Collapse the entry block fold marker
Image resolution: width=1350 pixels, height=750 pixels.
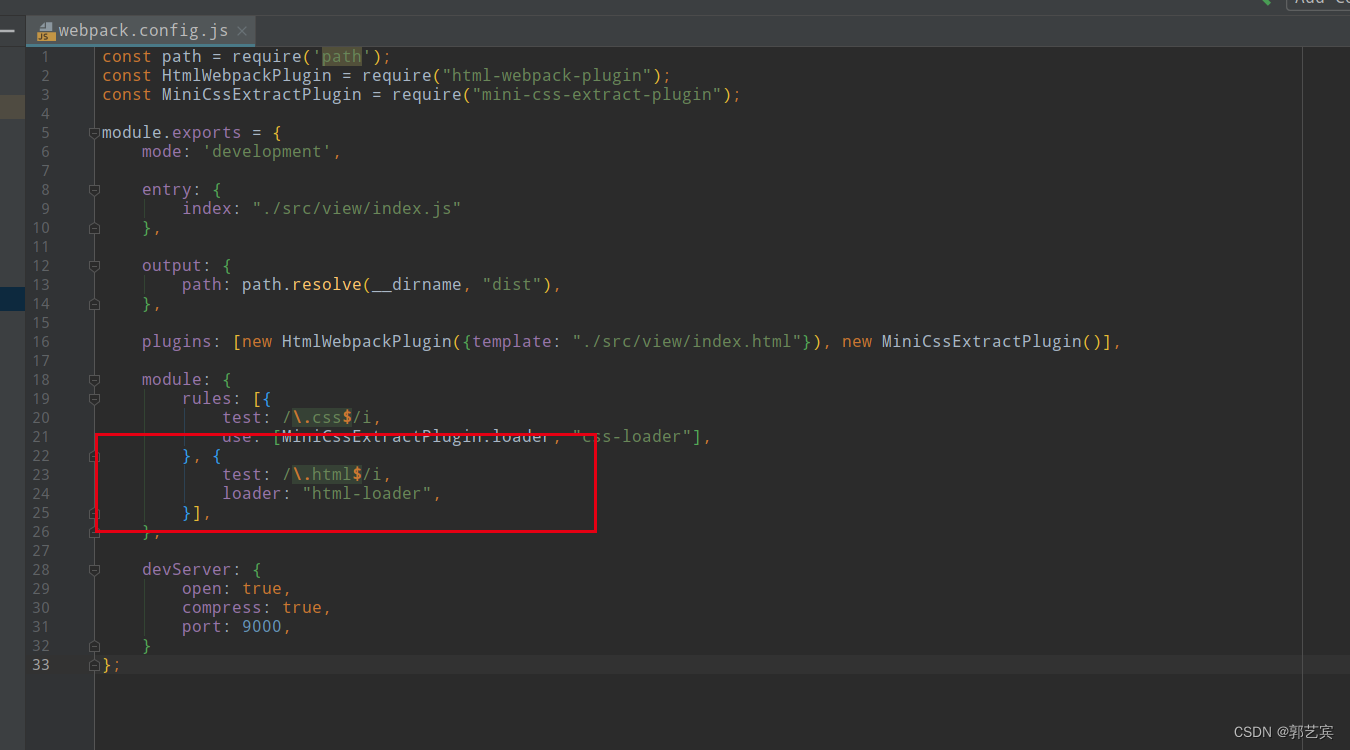(x=94, y=190)
